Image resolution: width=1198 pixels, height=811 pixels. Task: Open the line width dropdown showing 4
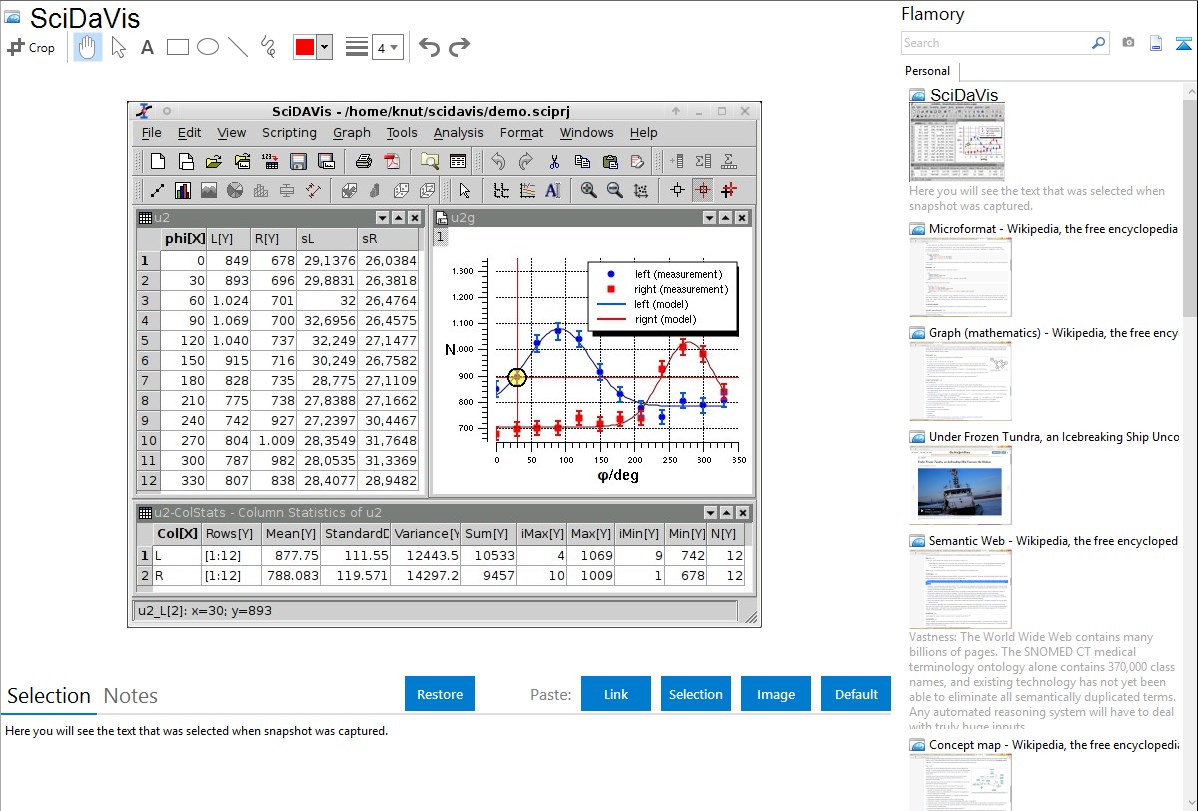387,48
